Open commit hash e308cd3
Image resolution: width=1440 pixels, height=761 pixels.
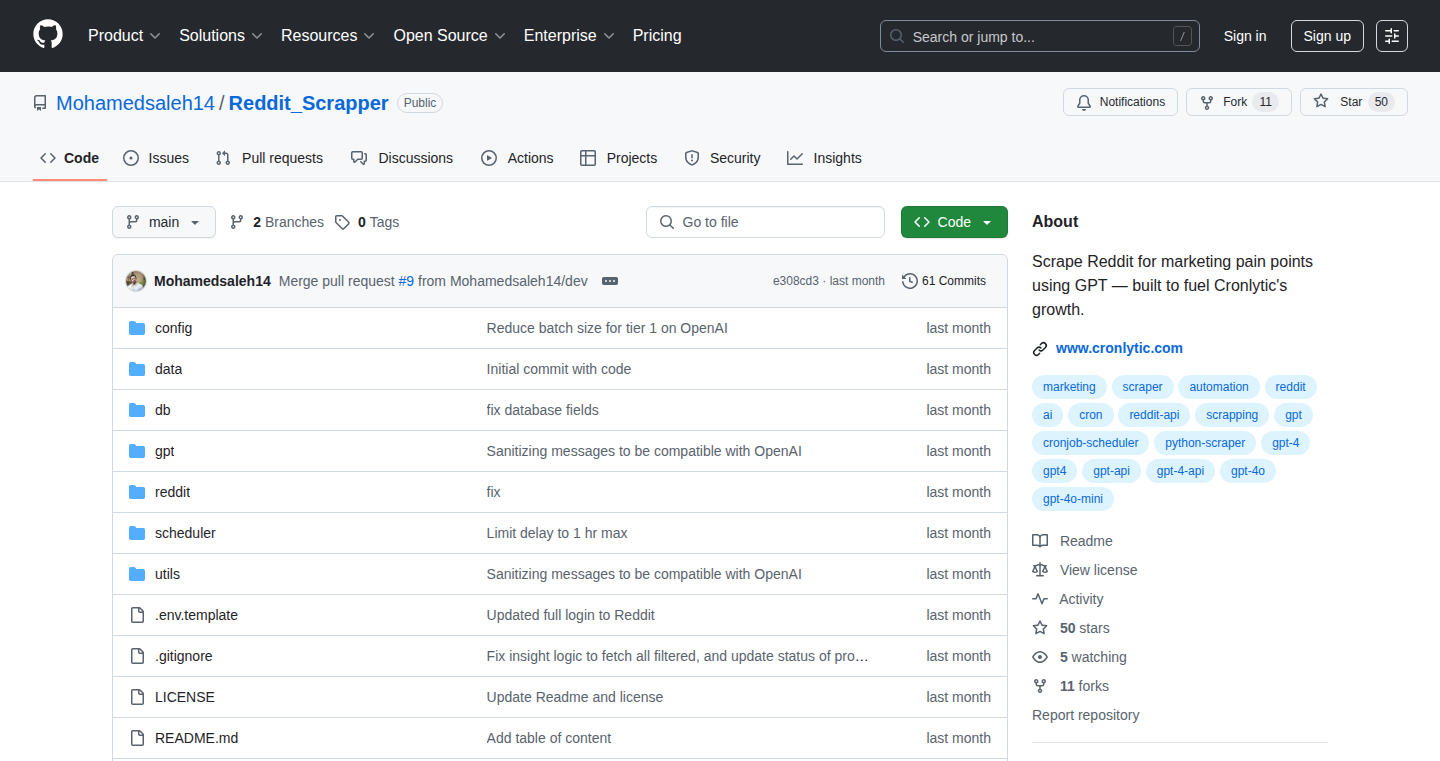pyautogui.click(x=795, y=281)
